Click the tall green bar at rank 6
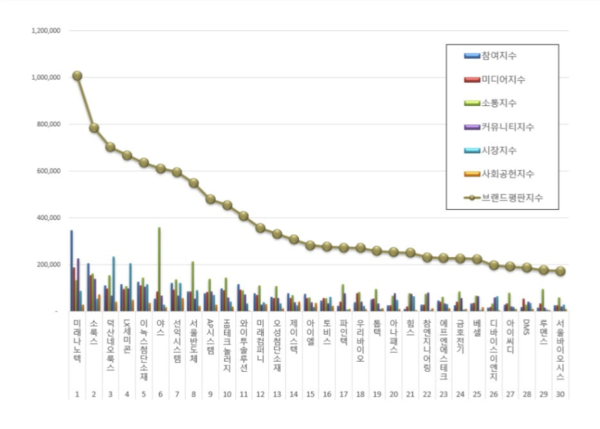 tap(159, 268)
